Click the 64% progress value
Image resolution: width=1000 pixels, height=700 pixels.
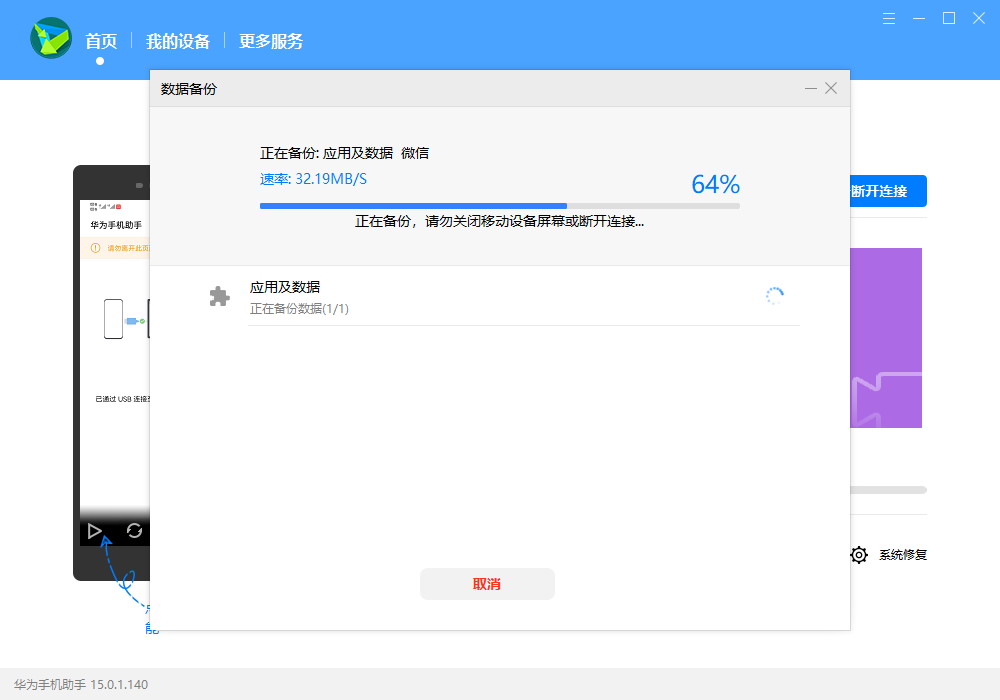716,185
